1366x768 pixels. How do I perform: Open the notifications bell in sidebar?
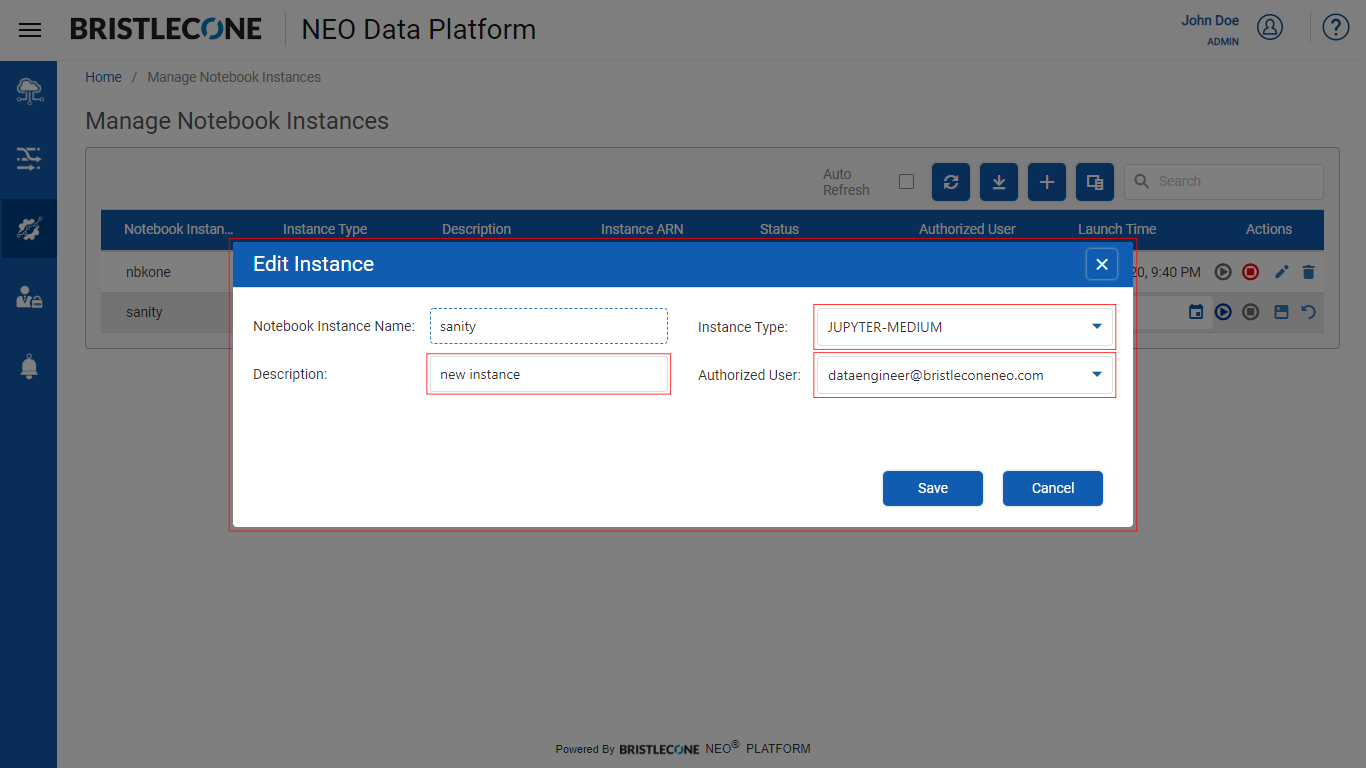tap(29, 367)
